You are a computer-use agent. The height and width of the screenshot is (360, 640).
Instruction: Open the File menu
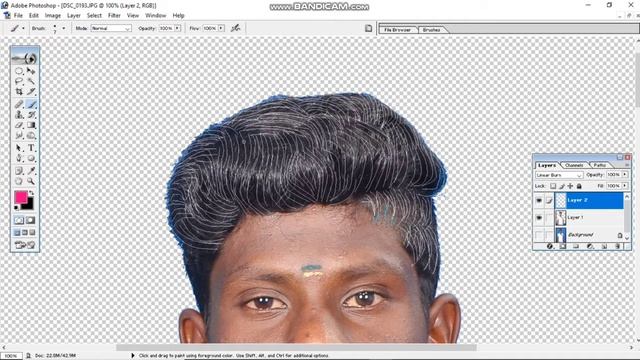tap(18, 16)
